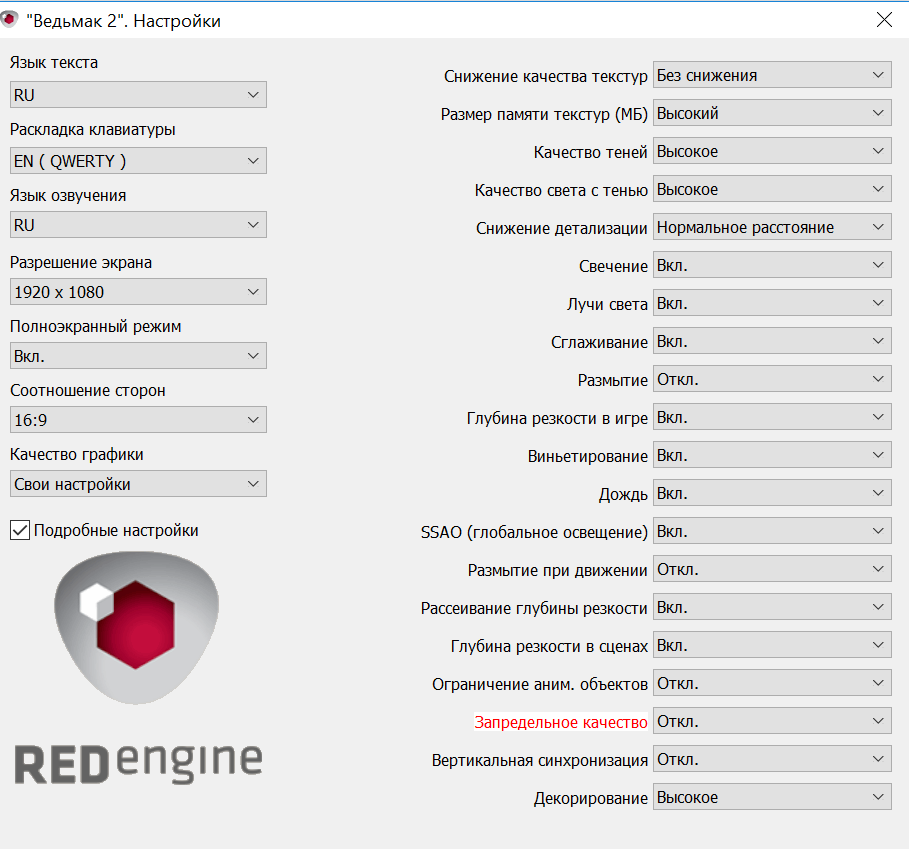Expand the Качество теней dropdown
This screenshot has width=909, height=849.
(x=772, y=151)
